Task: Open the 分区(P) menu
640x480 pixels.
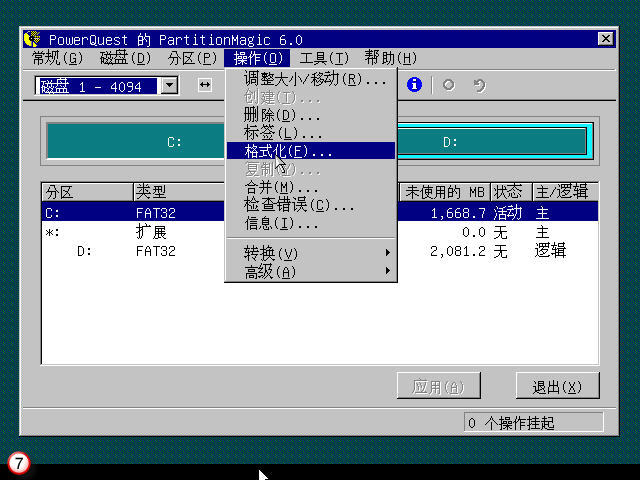Action: click(192, 58)
